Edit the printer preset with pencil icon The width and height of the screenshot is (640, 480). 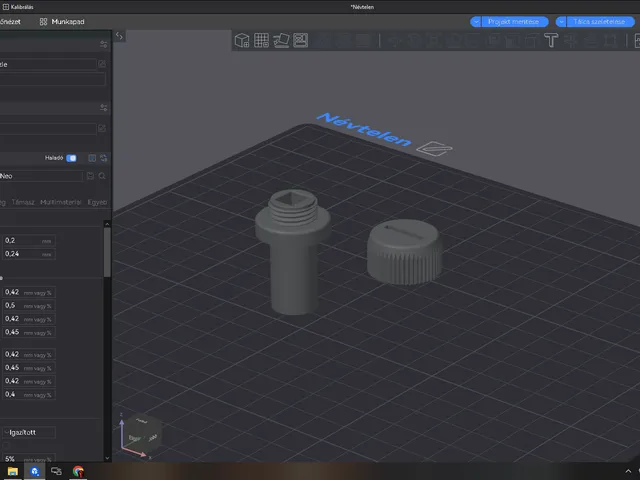pos(102,64)
